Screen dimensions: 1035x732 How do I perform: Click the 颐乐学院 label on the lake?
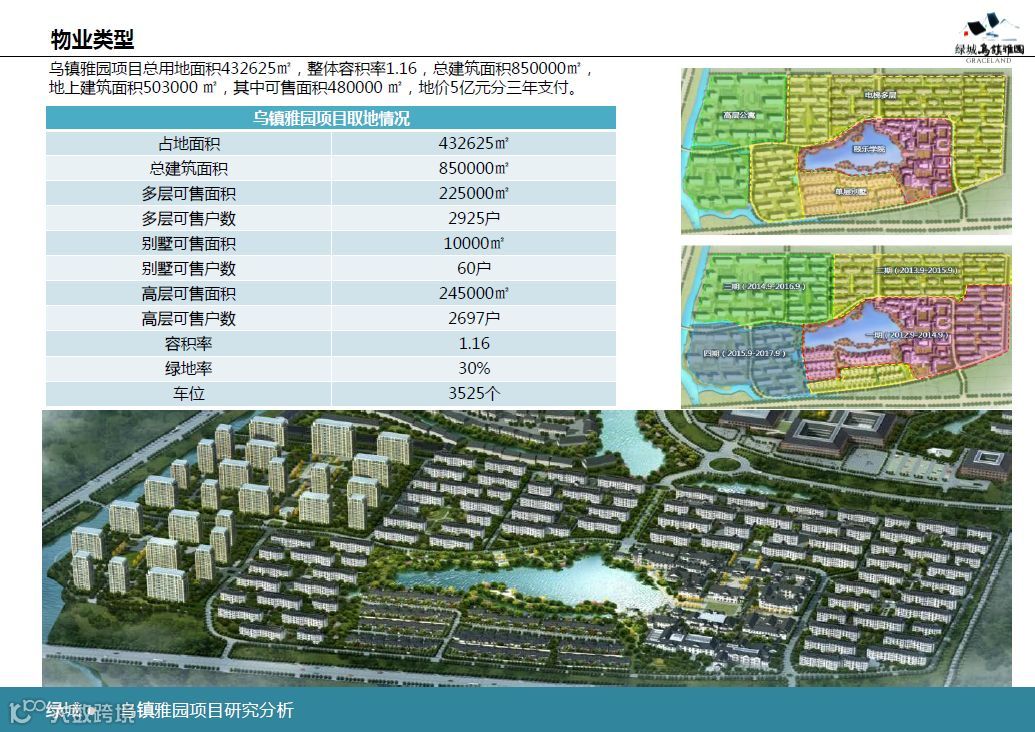pos(869,149)
